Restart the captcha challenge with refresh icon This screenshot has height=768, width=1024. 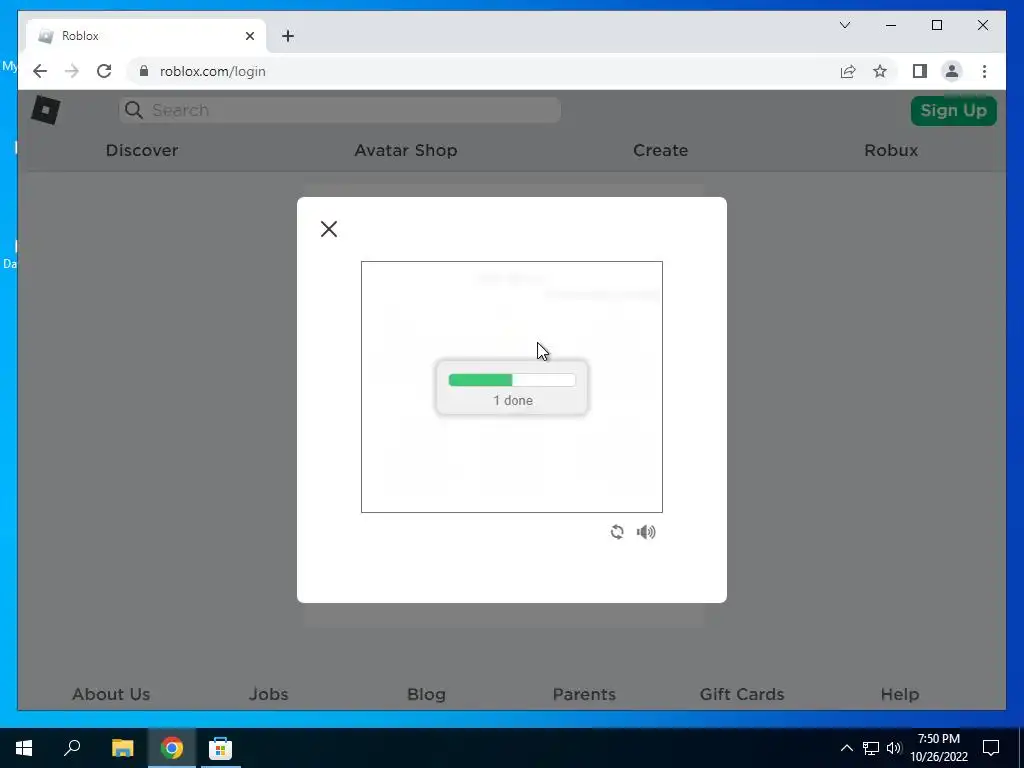(x=617, y=532)
